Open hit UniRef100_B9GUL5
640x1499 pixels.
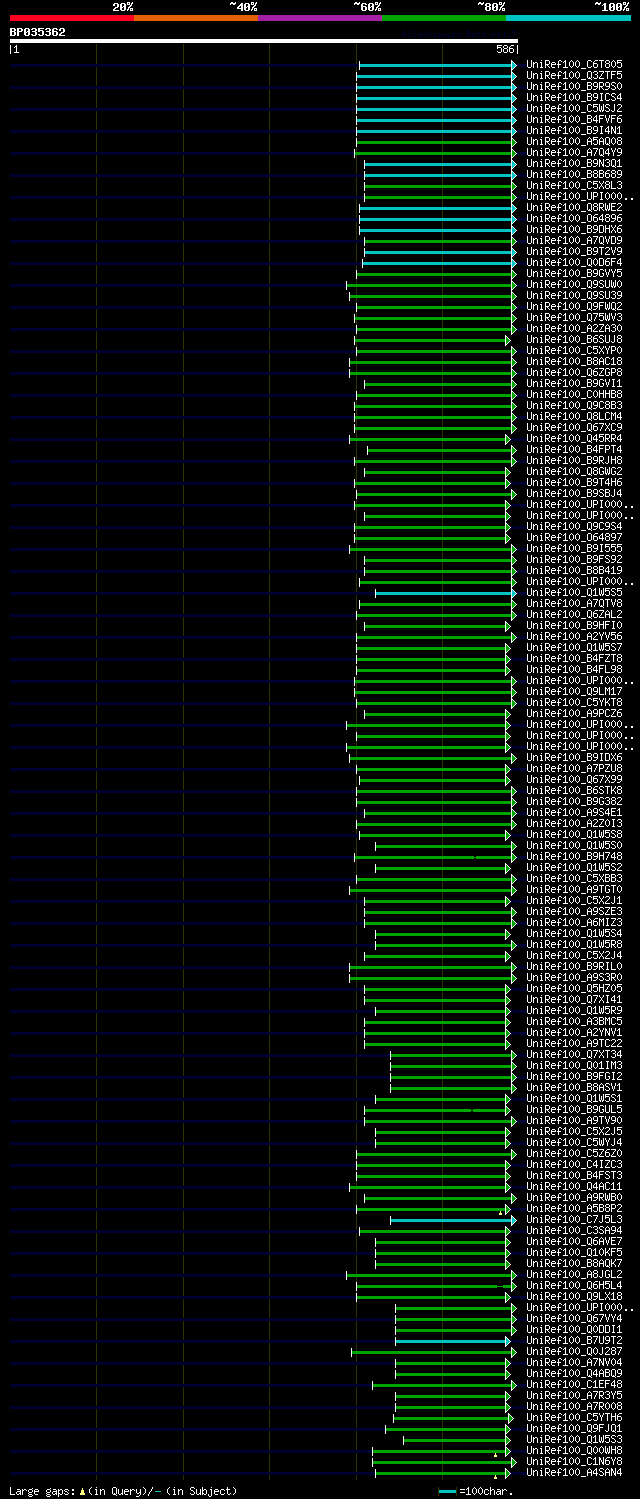tap(574, 1110)
